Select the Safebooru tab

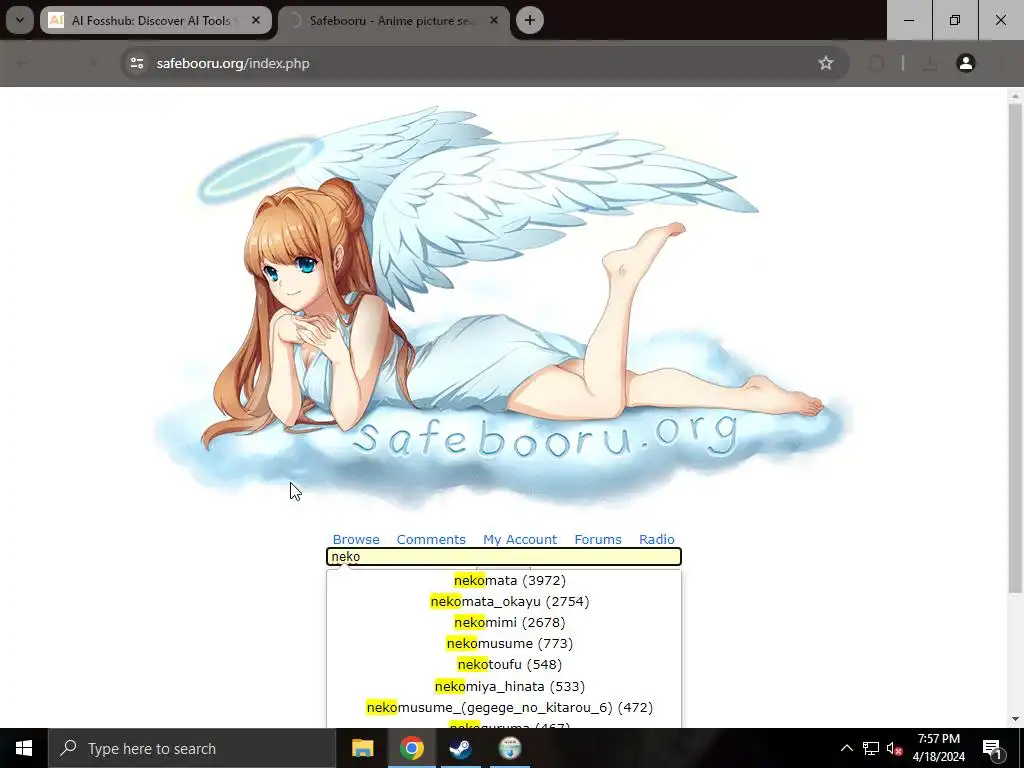coord(394,20)
